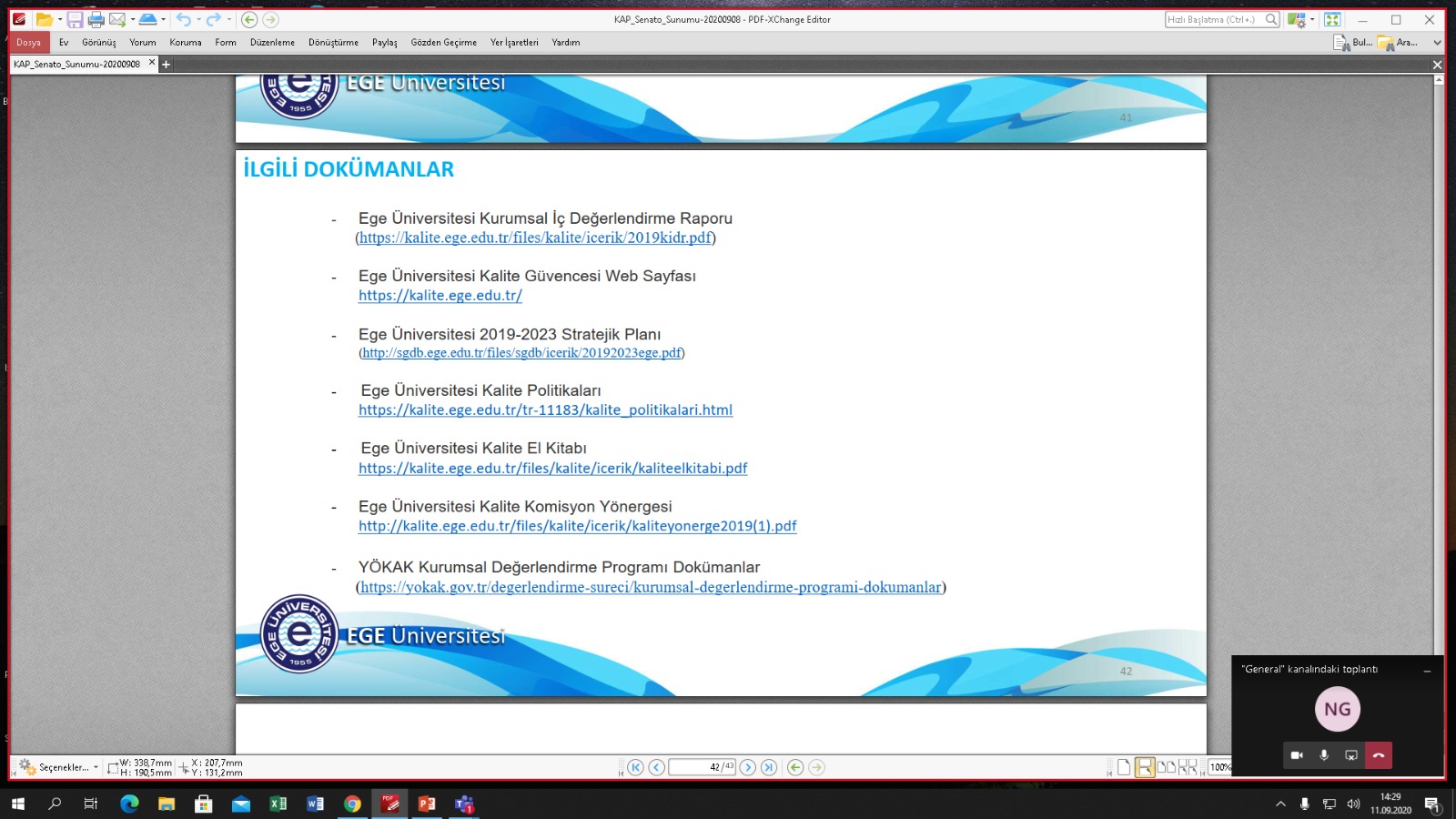Go to next page button

click(748, 767)
